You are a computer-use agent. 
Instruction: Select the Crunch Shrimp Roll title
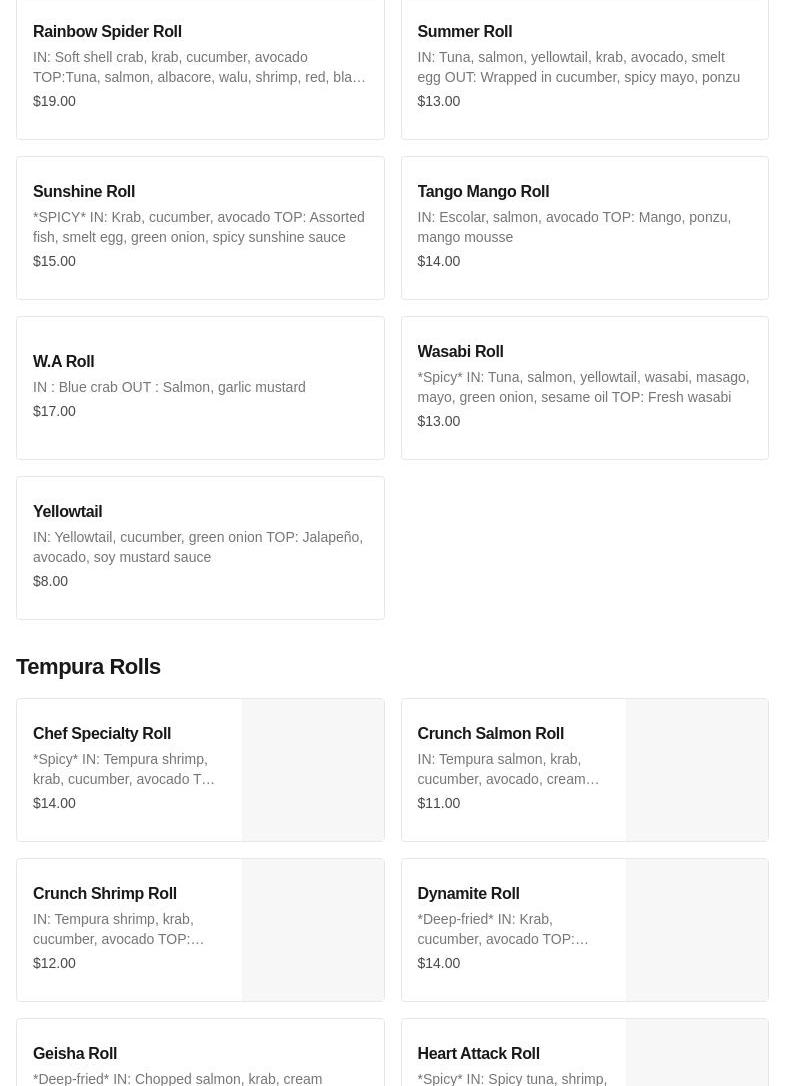click(x=105, y=894)
